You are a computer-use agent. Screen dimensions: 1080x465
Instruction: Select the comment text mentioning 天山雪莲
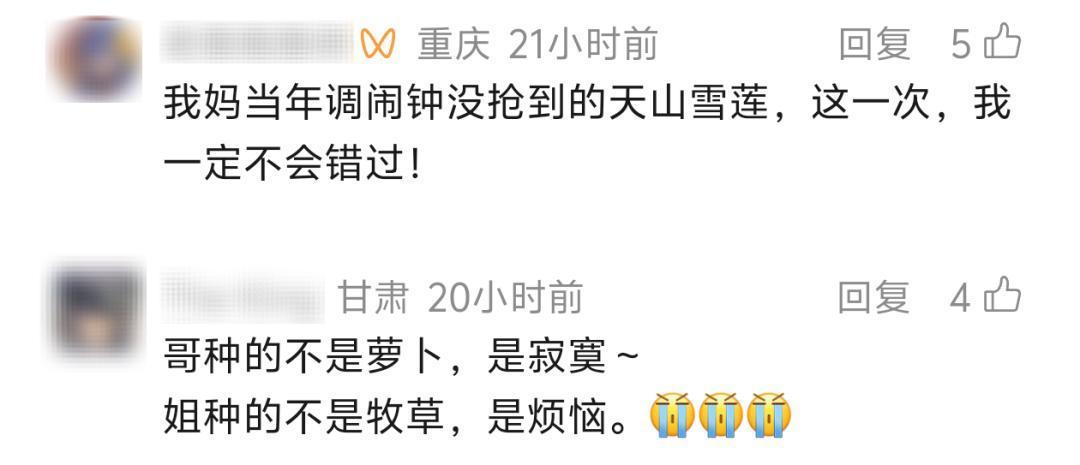click(x=588, y=134)
